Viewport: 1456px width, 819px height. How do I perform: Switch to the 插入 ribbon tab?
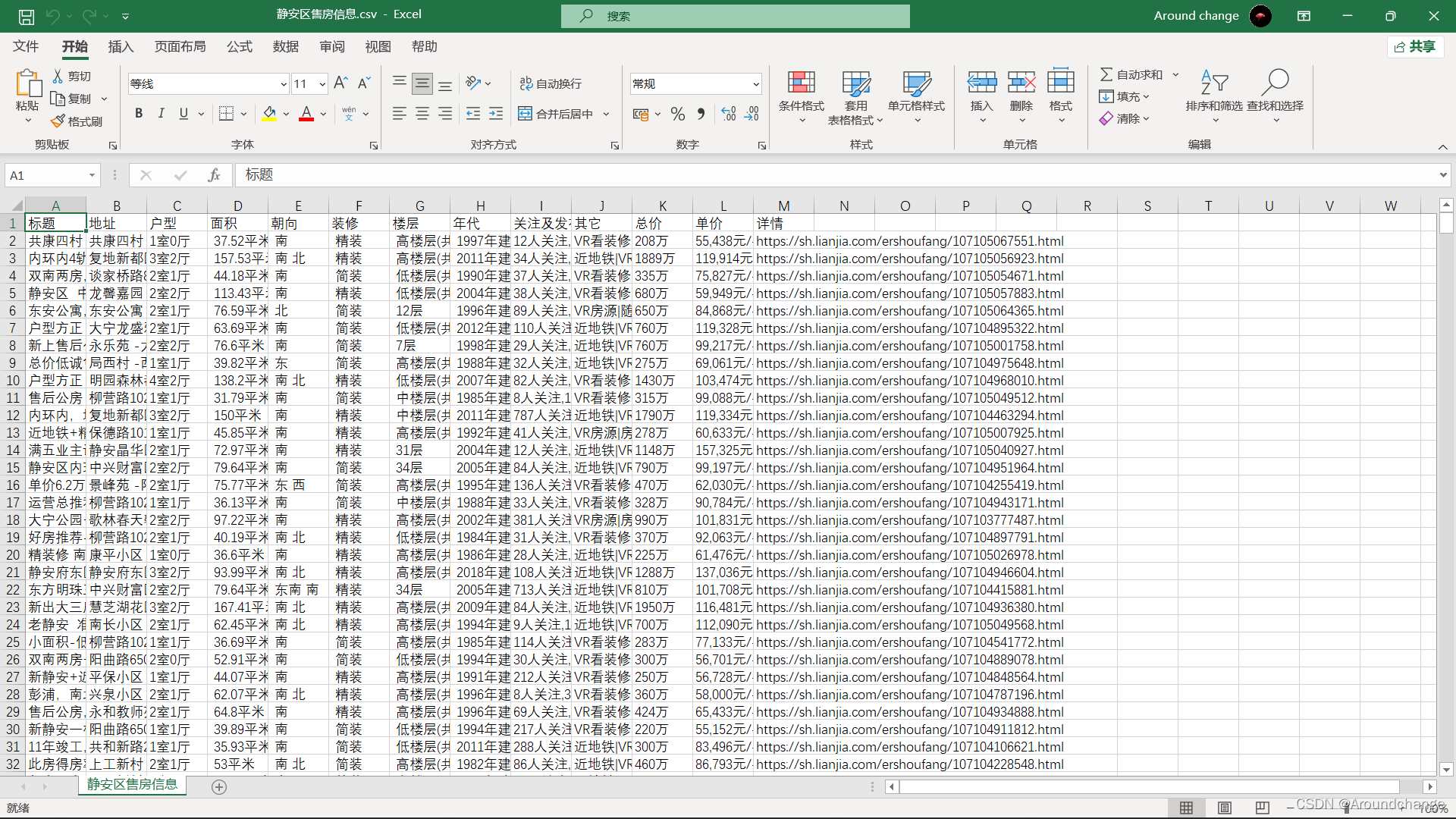pyautogui.click(x=121, y=47)
